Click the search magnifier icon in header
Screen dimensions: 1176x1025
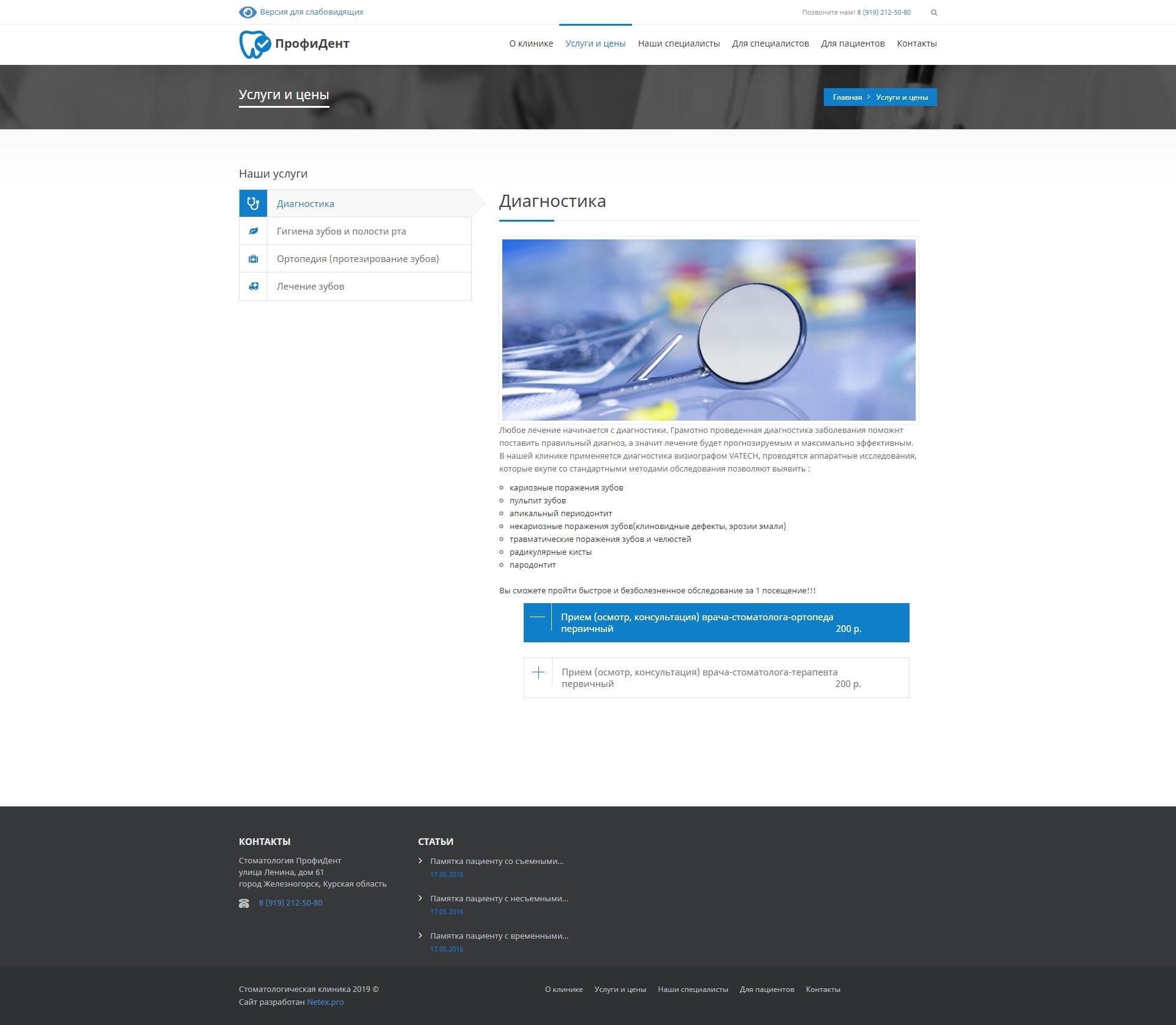pos(933,13)
